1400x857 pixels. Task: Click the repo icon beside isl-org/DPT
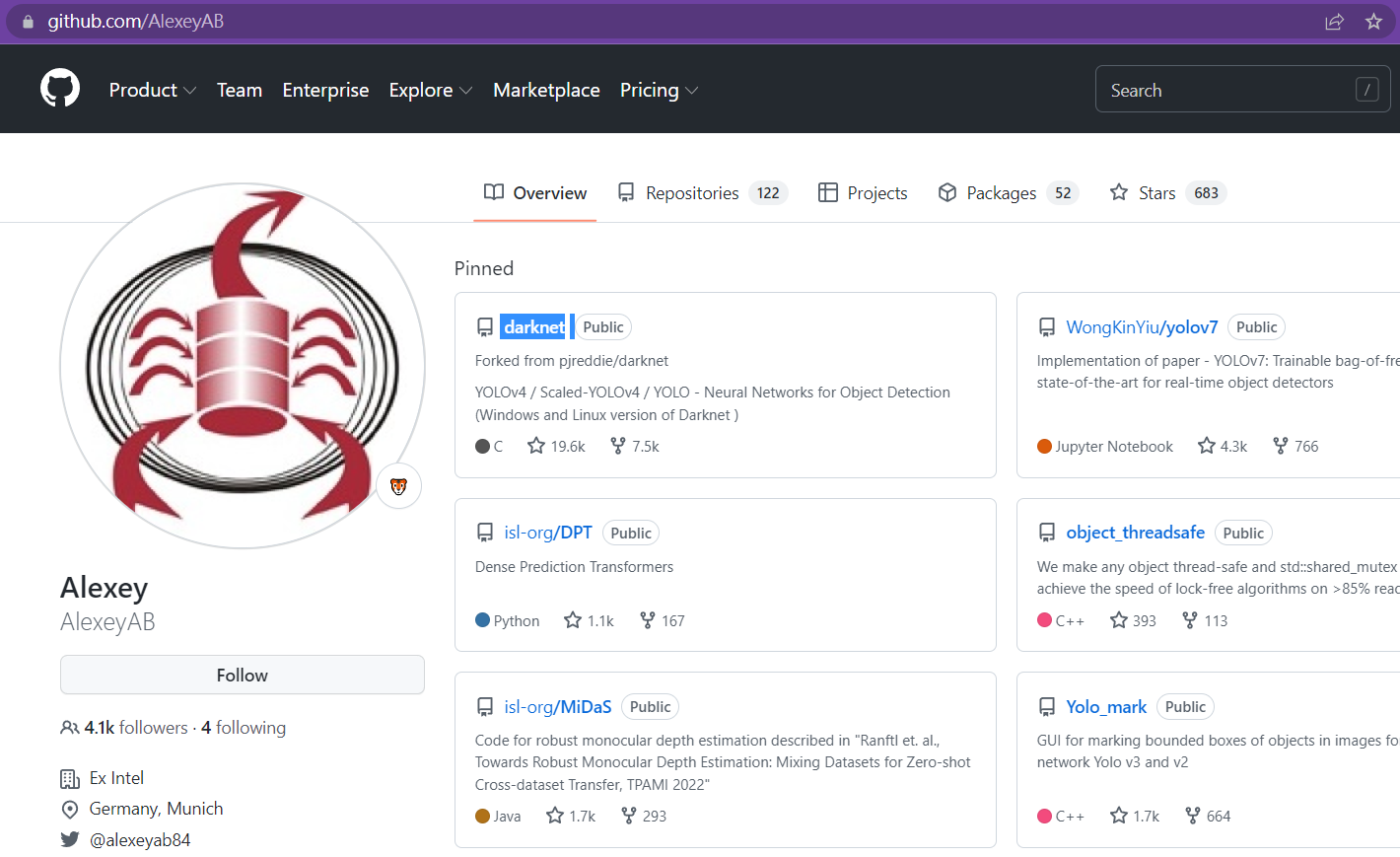(x=485, y=533)
